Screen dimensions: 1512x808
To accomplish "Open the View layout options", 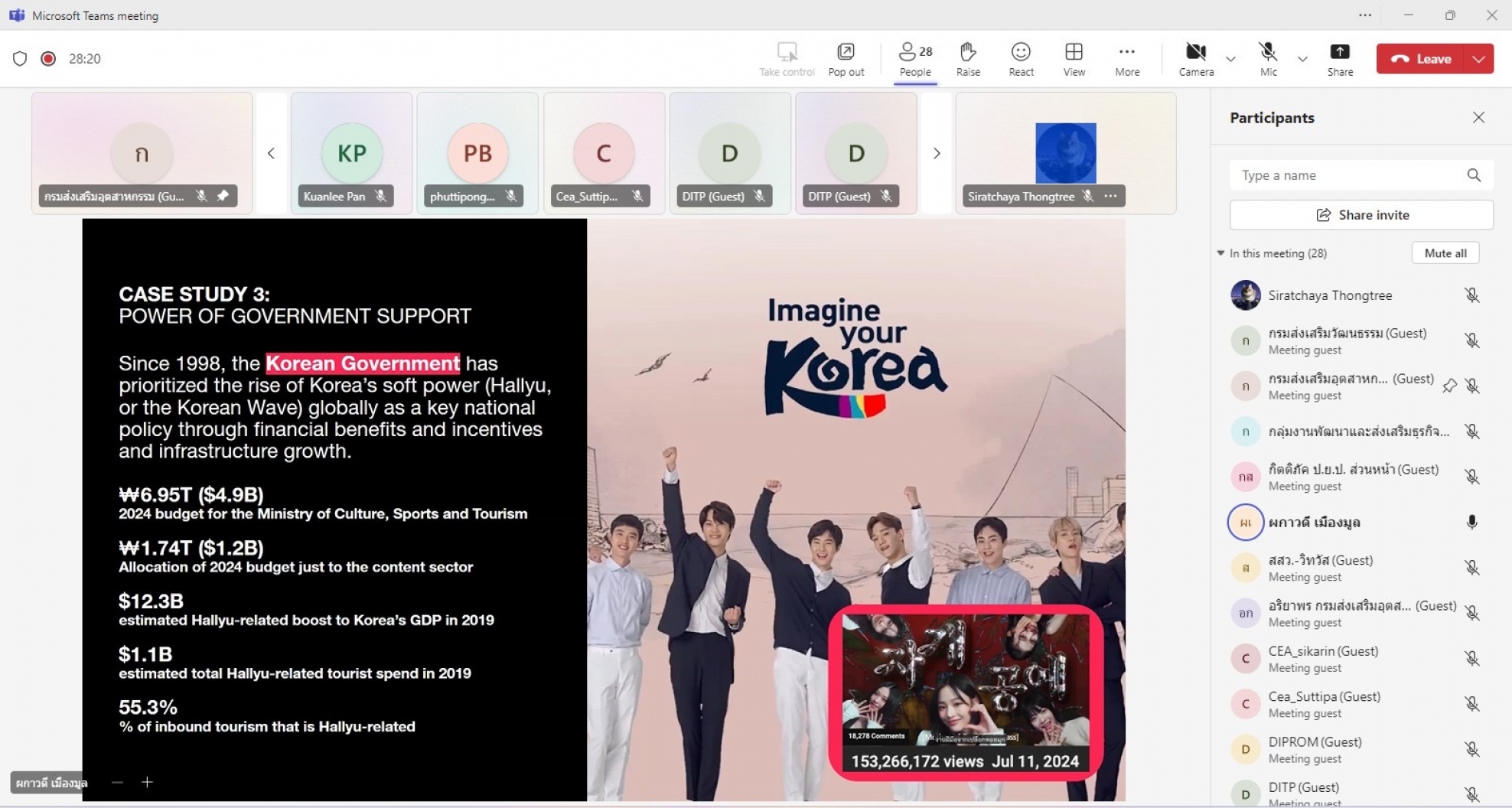I will 1074,59.
